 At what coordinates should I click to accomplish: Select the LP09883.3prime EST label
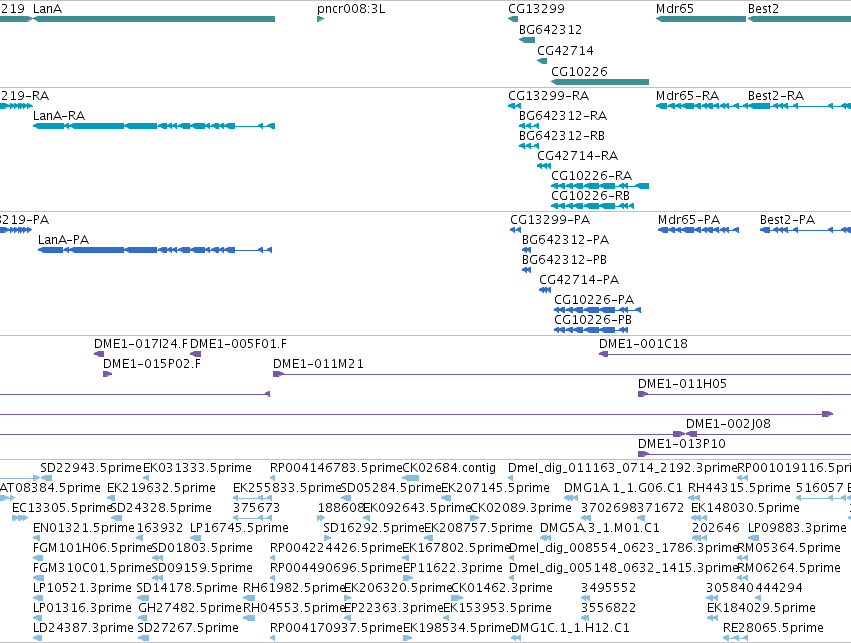coord(797,529)
